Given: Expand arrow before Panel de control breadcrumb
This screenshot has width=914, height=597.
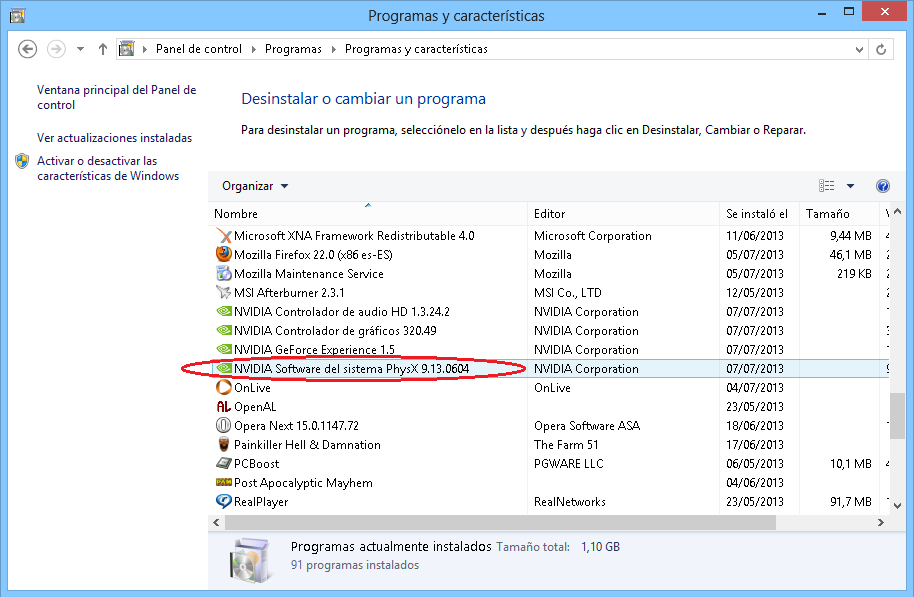Looking at the screenshot, I should point(145,50).
